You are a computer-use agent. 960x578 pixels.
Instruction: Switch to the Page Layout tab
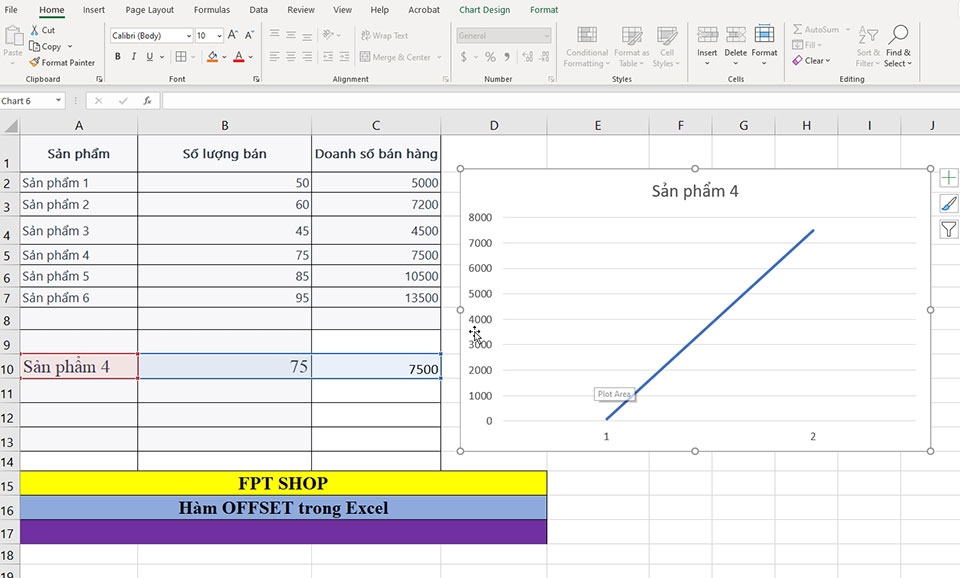point(149,10)
